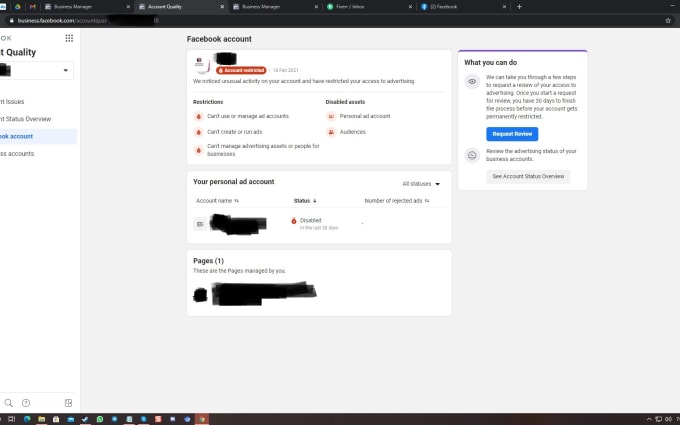The image size is (680, 425).
Task: Bookmark this page with the star icon
Action: pos(668,20)
